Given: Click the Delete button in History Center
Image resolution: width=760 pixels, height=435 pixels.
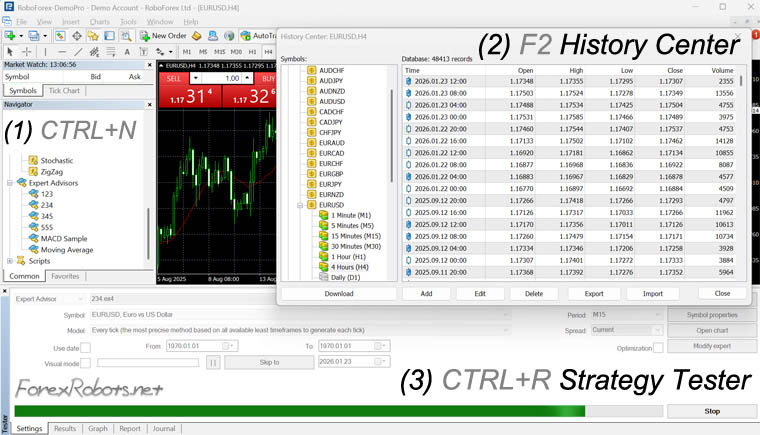Looking at the screenshot, I should point(534,294).
